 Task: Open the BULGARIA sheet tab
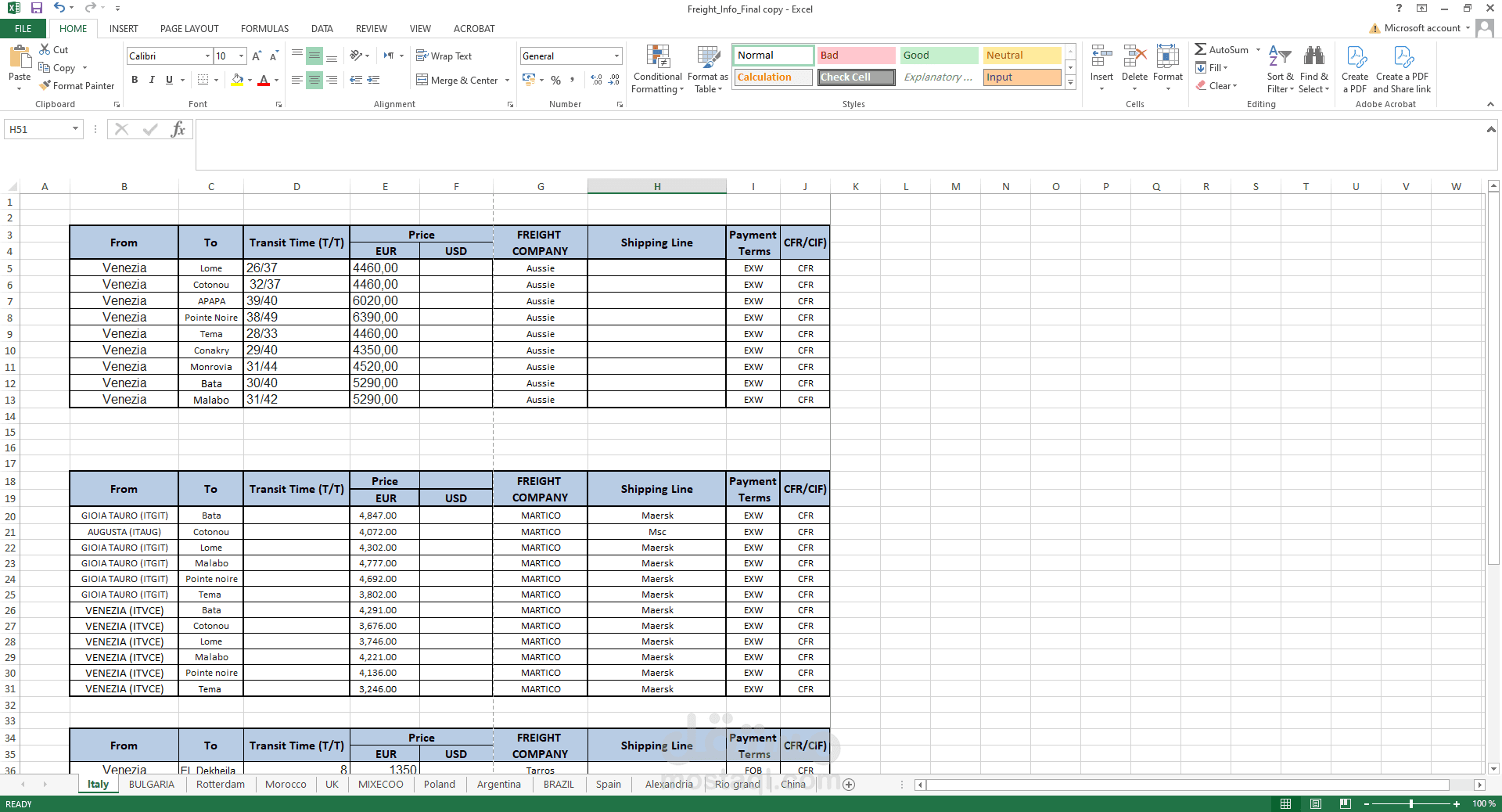point(152,785)
